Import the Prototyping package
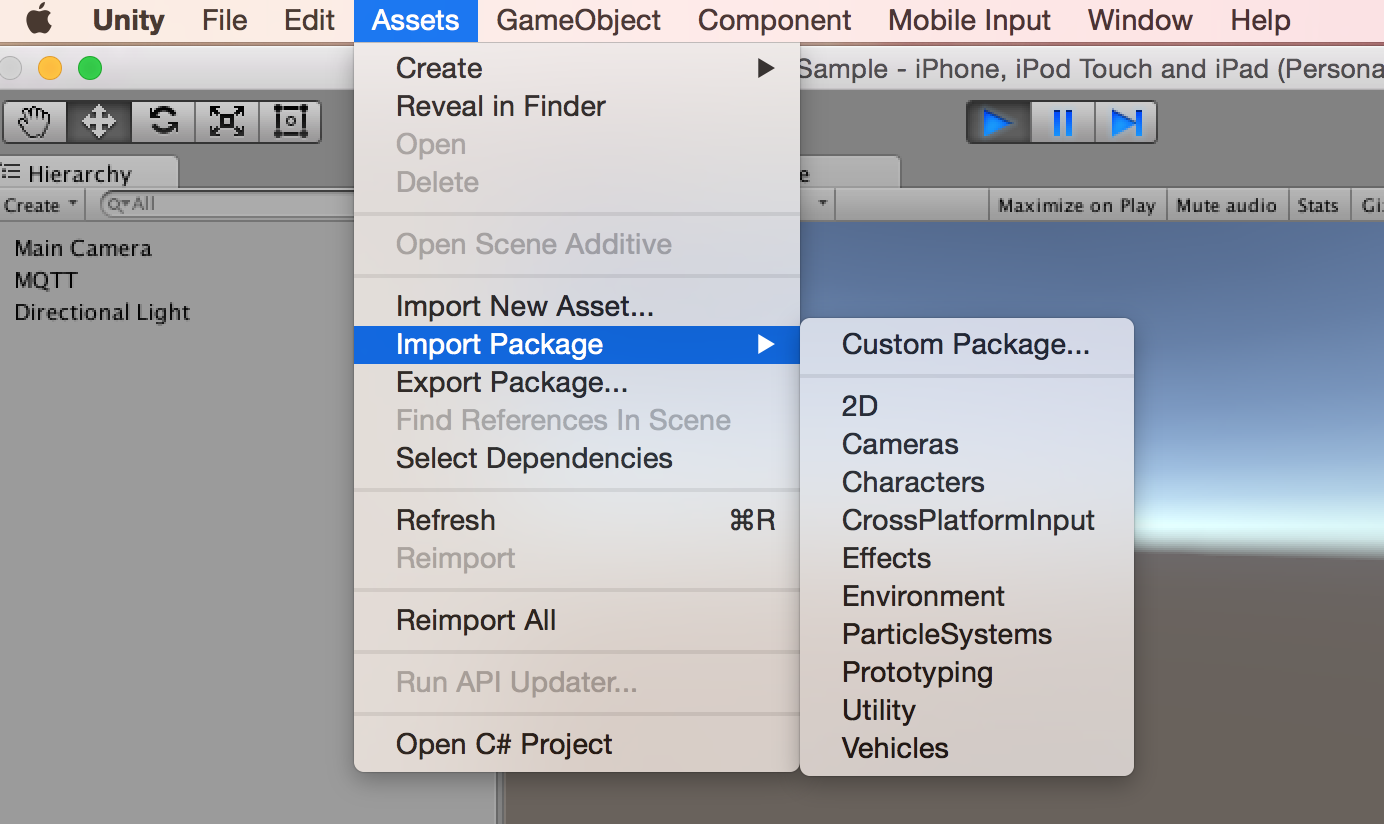The image size is (1384, 824). tap(967, 672)
